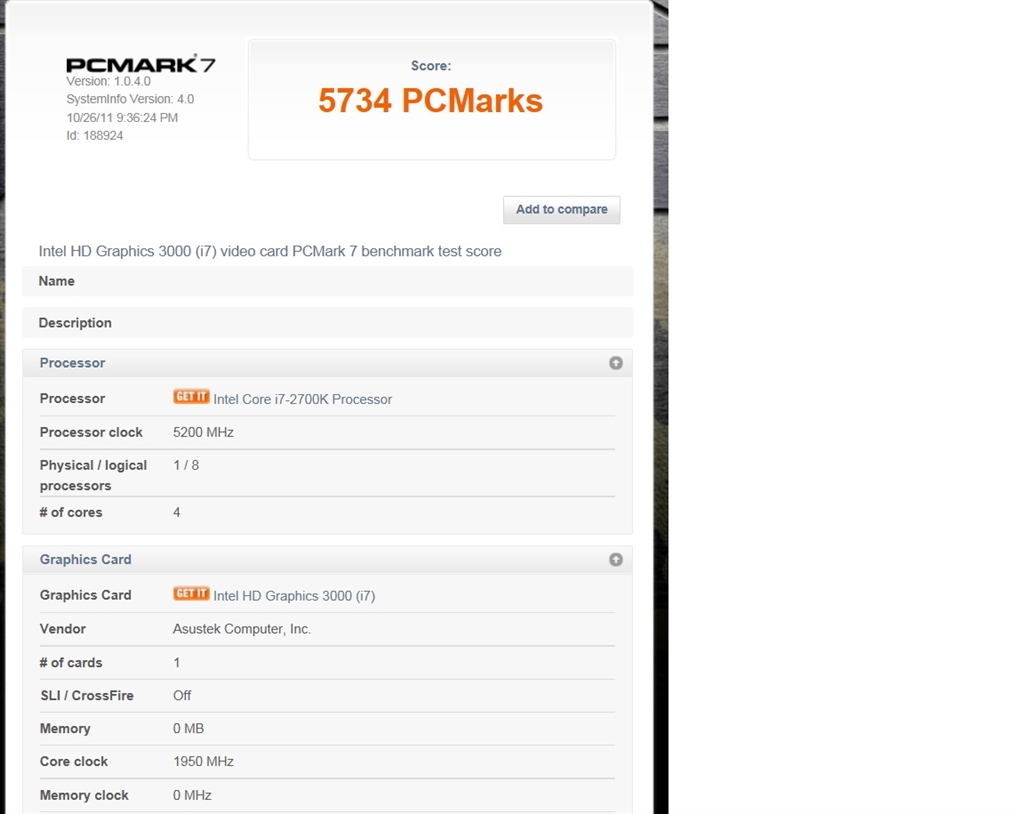Click the Id: 188924 text

point(95,136)
